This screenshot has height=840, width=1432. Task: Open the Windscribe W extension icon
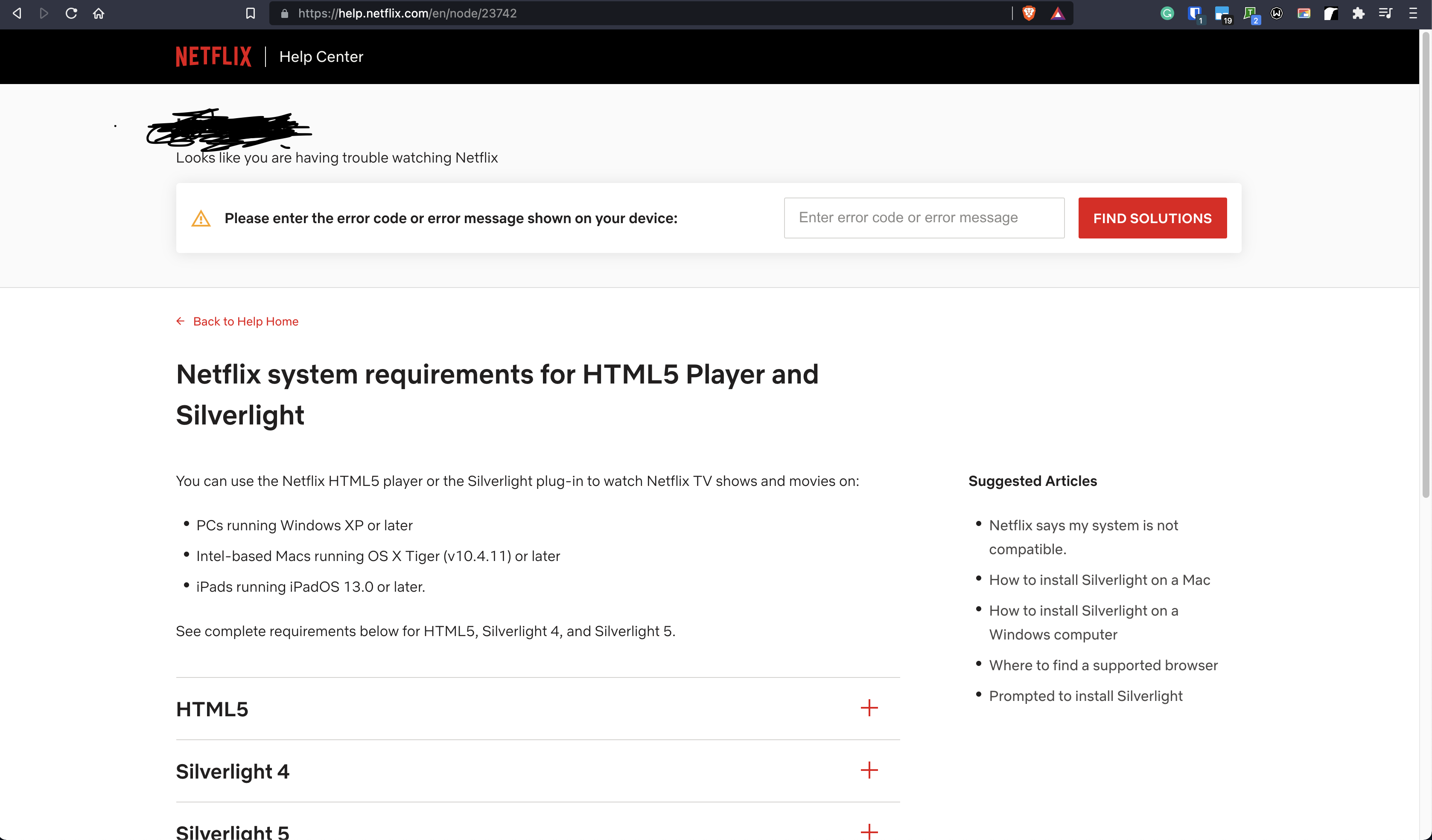tap(1276, 13)
